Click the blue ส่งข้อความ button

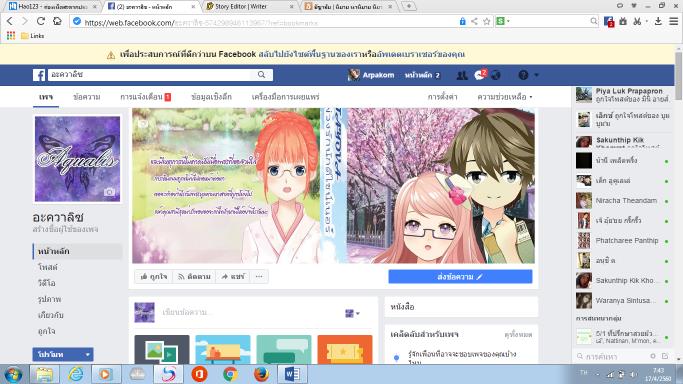click(x=460, y=276)
